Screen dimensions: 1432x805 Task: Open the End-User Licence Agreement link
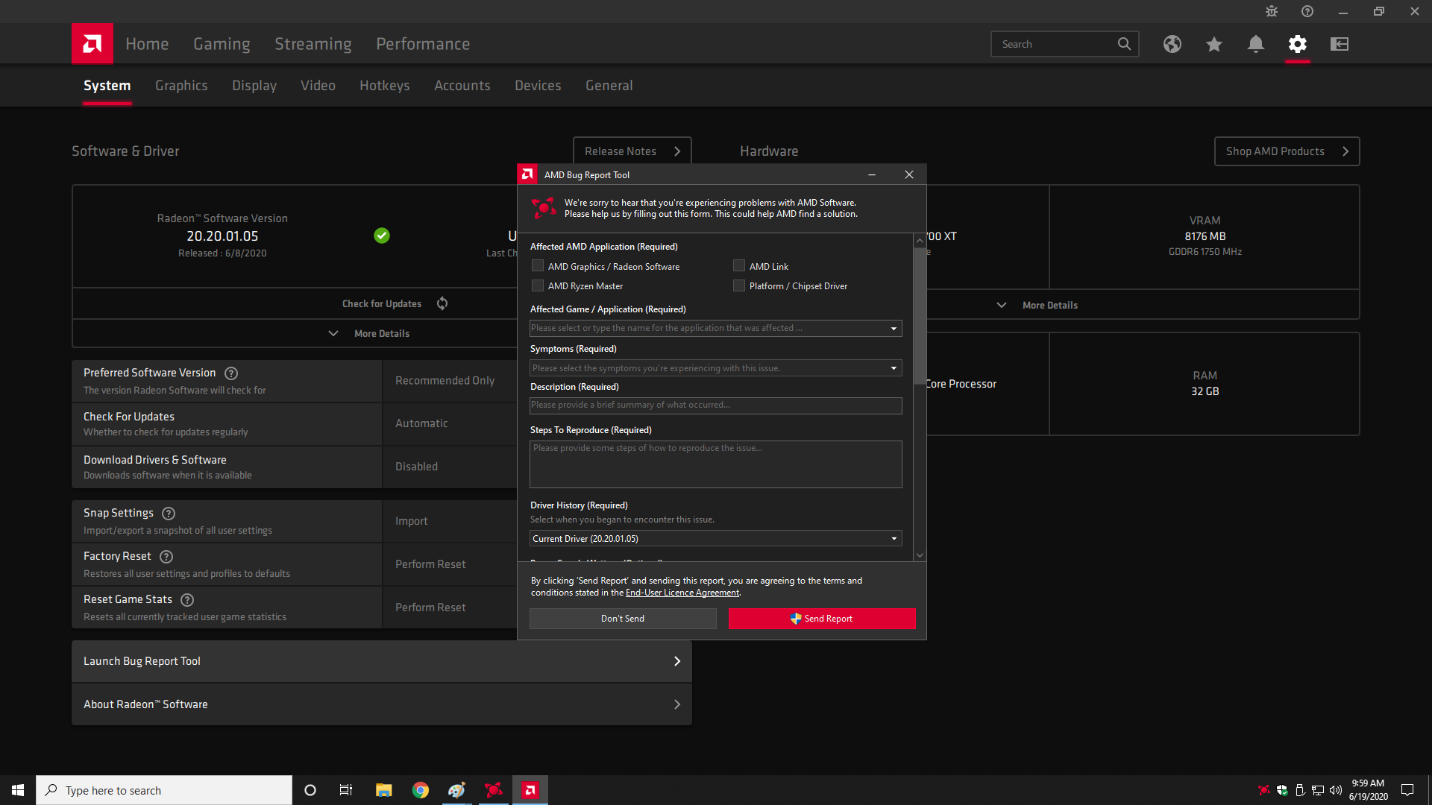tap(682, 593)
